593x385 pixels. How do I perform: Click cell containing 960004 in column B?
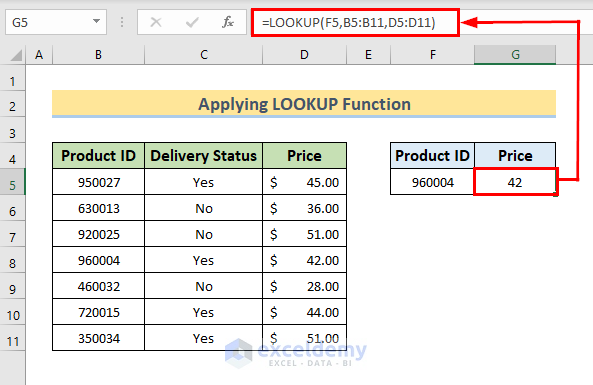tap(98, 260)
